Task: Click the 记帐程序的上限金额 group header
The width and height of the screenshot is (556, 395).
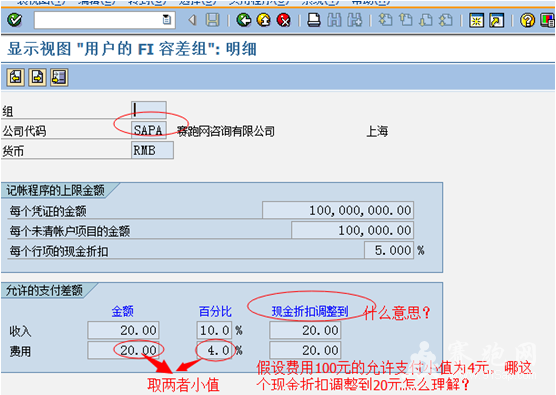Action: click(x=56, y=190)
